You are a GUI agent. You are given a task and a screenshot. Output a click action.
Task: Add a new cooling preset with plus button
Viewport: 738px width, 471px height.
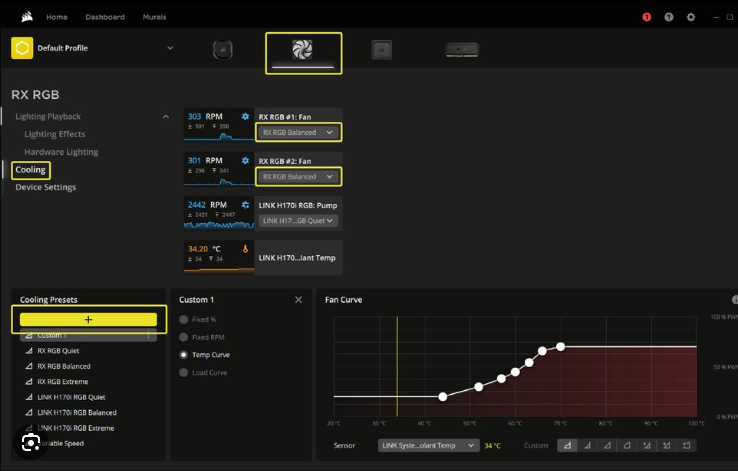coord(88,319)
